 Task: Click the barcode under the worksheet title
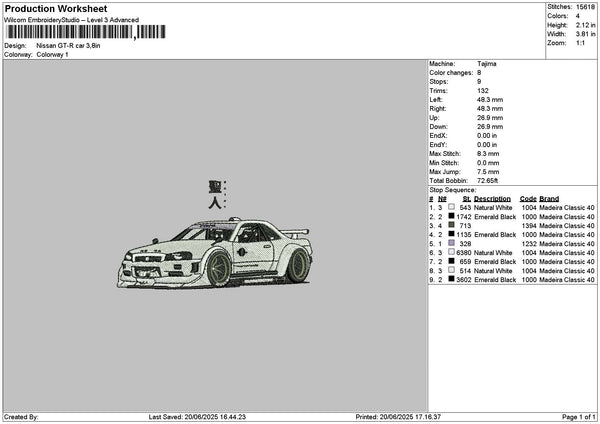pos(86,32)
